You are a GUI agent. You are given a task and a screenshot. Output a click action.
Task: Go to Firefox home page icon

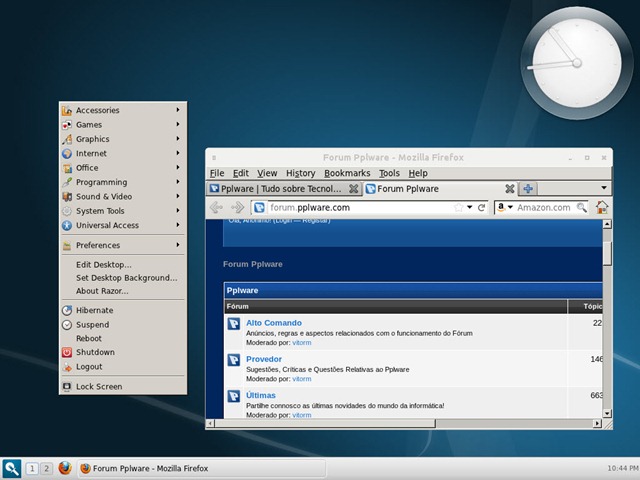602,207
